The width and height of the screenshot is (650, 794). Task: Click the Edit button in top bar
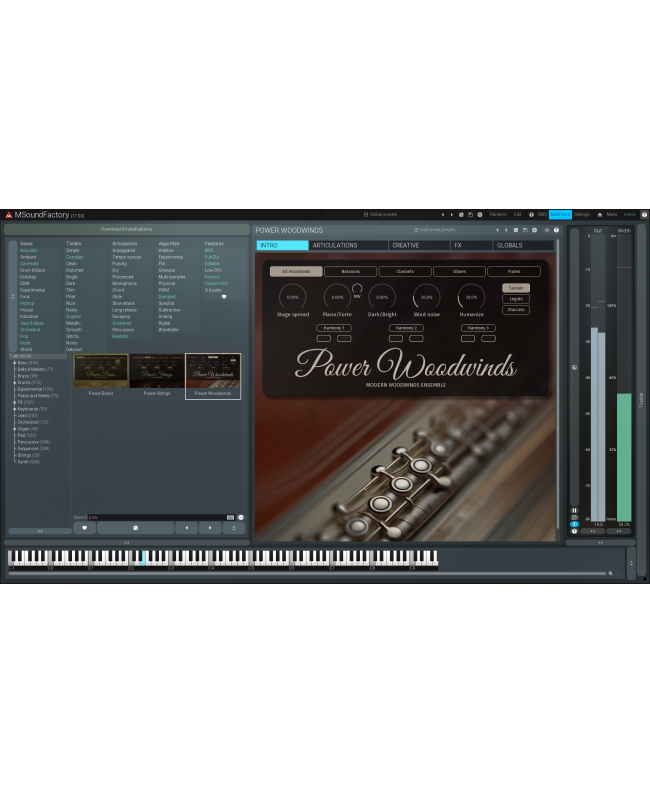click(517, 215)
